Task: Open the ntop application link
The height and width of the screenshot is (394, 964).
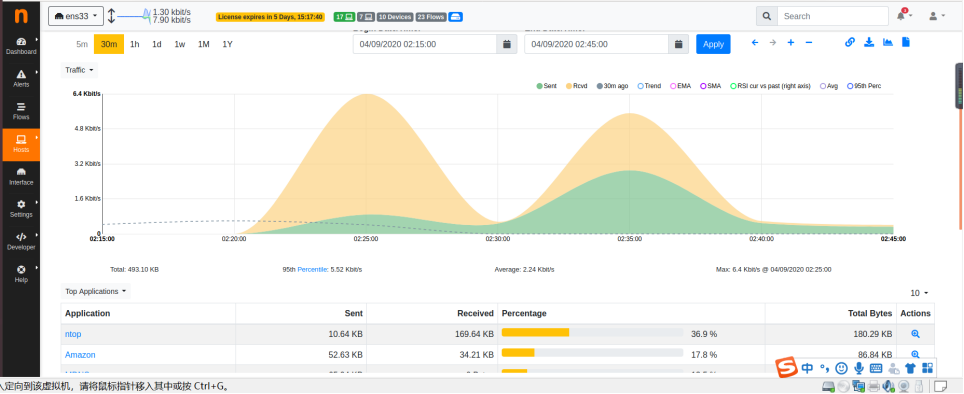Action: coord(73,334)
